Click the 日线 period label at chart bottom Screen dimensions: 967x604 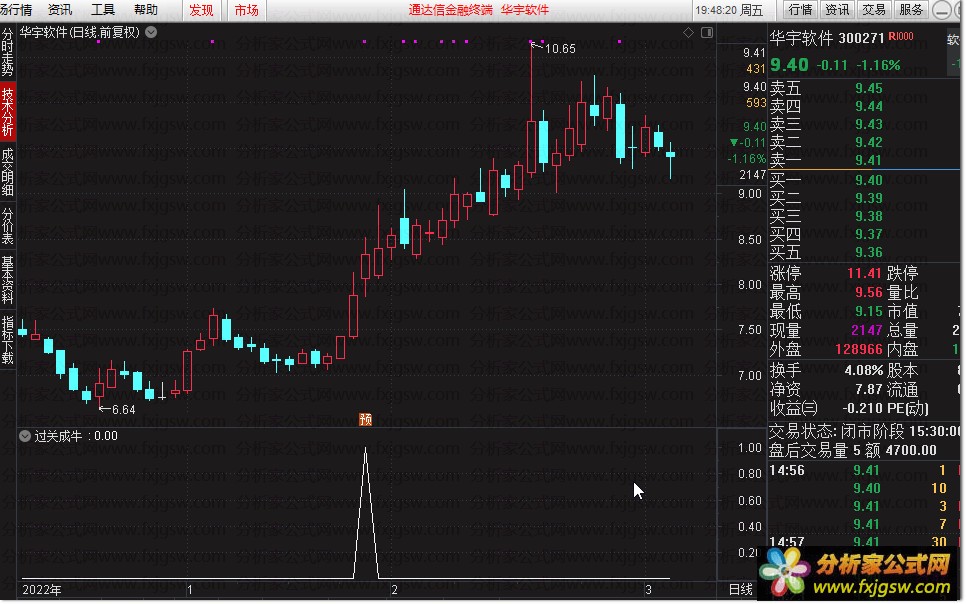[x=741, y=590]
